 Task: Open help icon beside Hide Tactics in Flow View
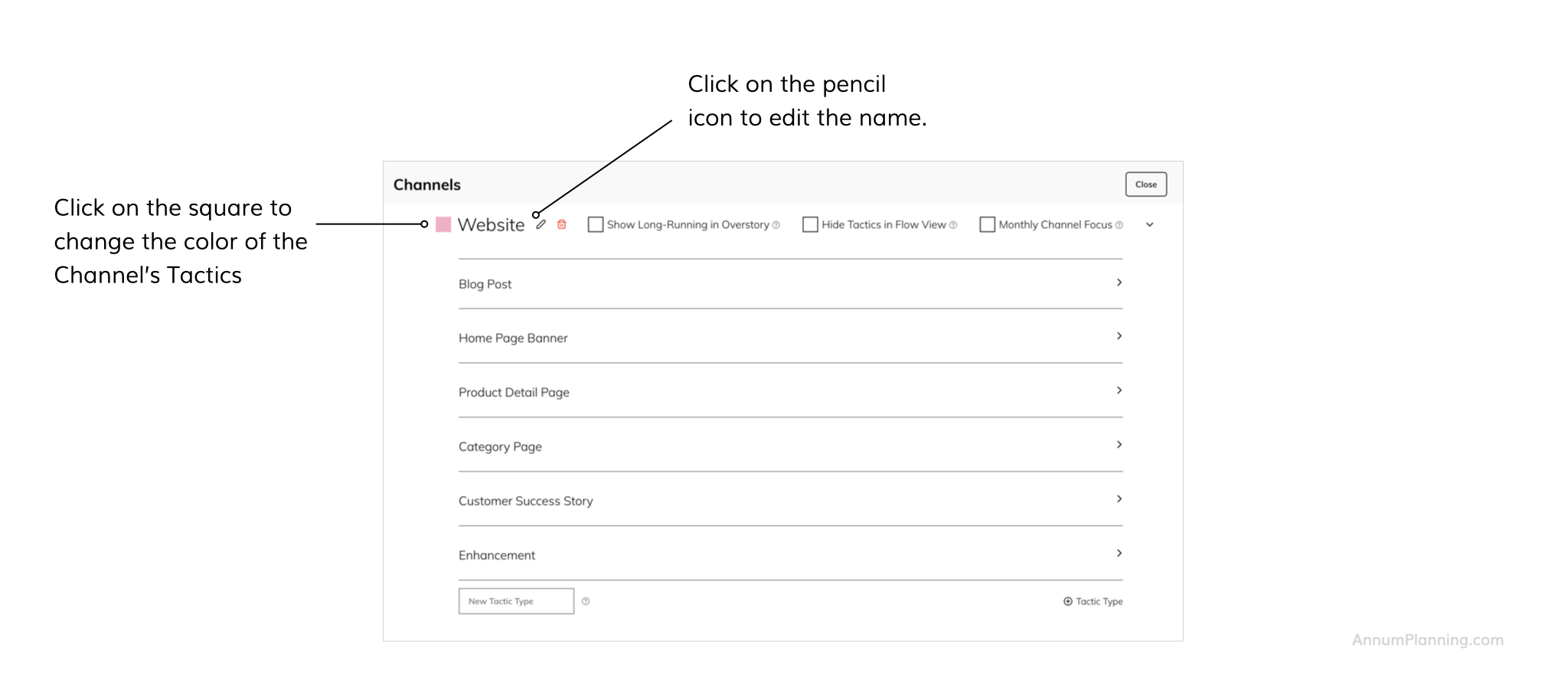click(953, 225)
